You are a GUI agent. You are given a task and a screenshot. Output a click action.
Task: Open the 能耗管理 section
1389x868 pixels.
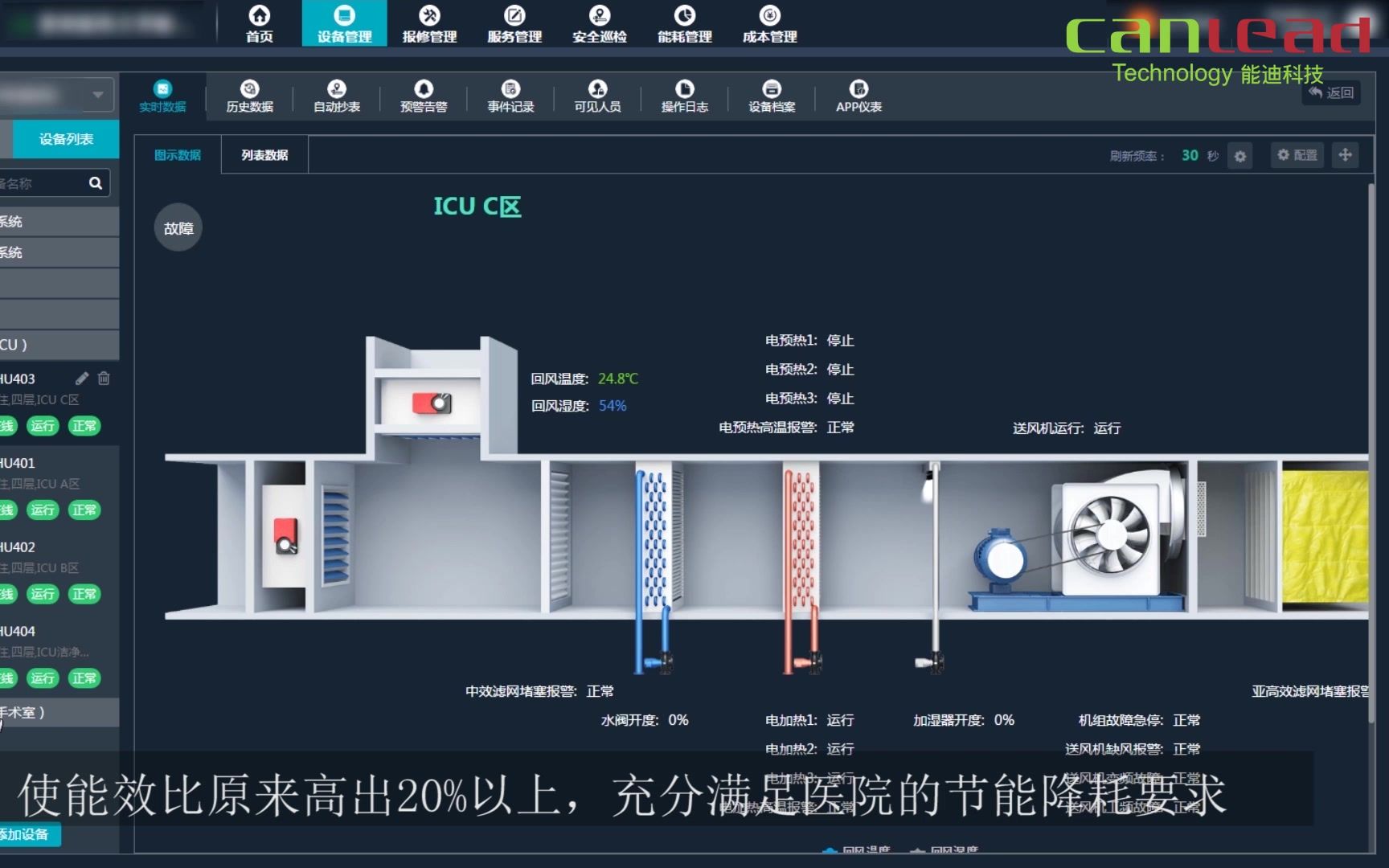click(x=685, y=24)
